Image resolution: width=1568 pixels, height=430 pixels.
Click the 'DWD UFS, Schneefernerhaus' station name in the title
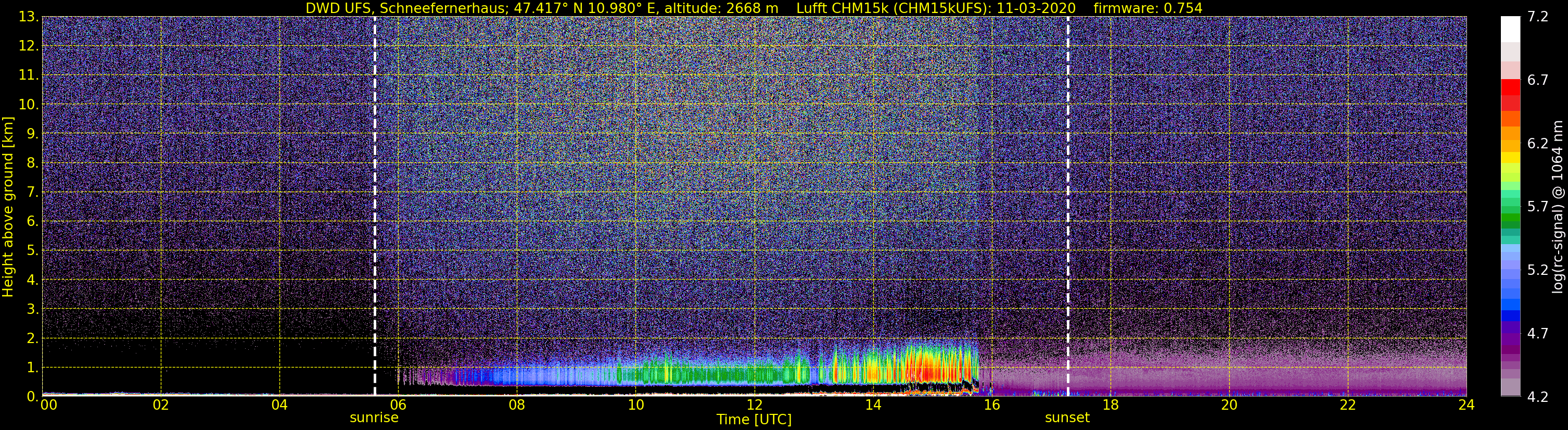pyautogui.click(x=405, y=8)
